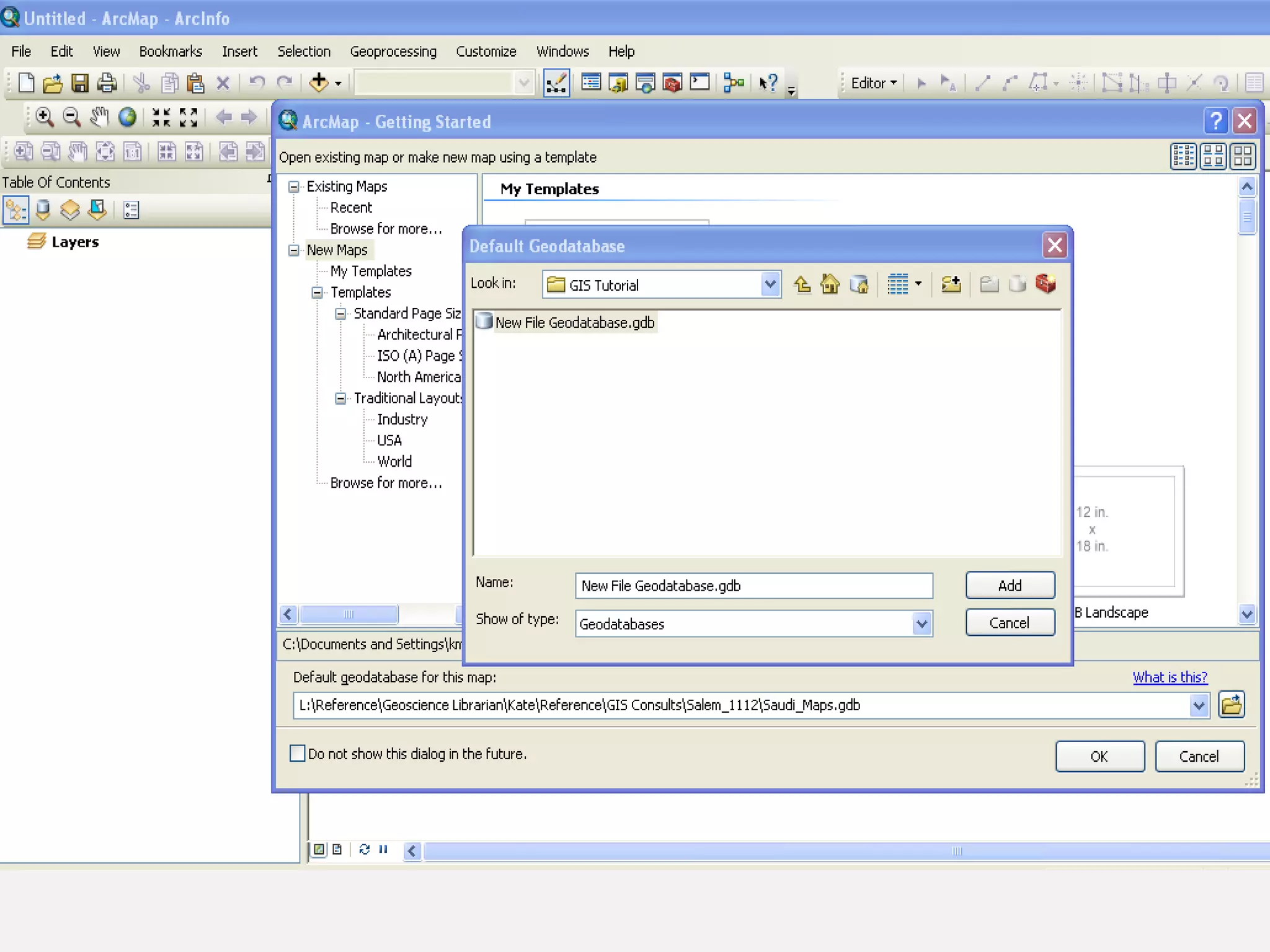Browse for default geodatabase folder icon
The image size is (1270, 952).
(x=1231, y=705)
